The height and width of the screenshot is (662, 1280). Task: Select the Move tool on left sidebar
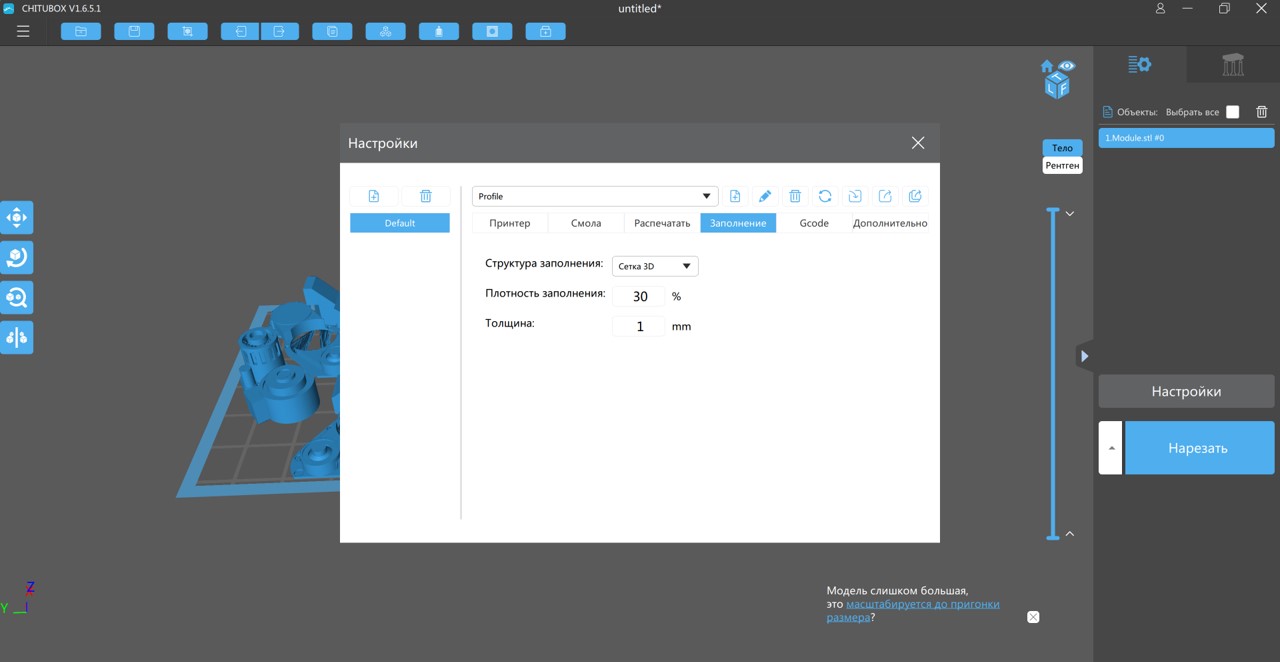point(17,218)
